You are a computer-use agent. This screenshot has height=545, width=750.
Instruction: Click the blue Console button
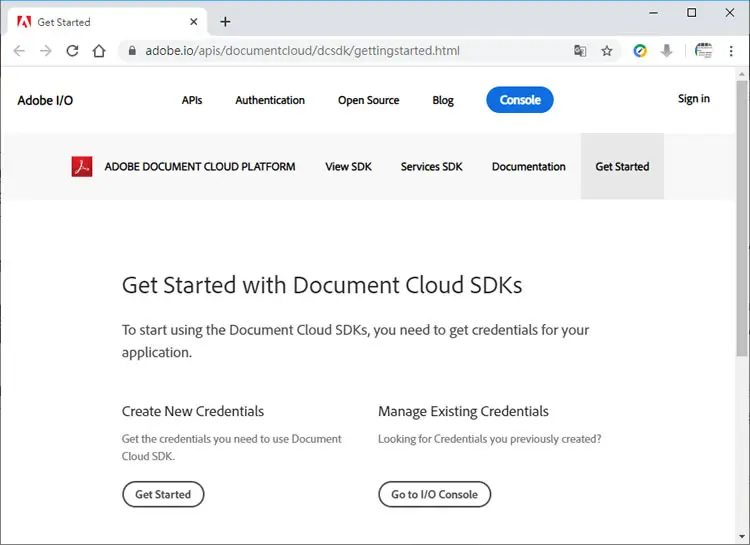tap(520, 100)
